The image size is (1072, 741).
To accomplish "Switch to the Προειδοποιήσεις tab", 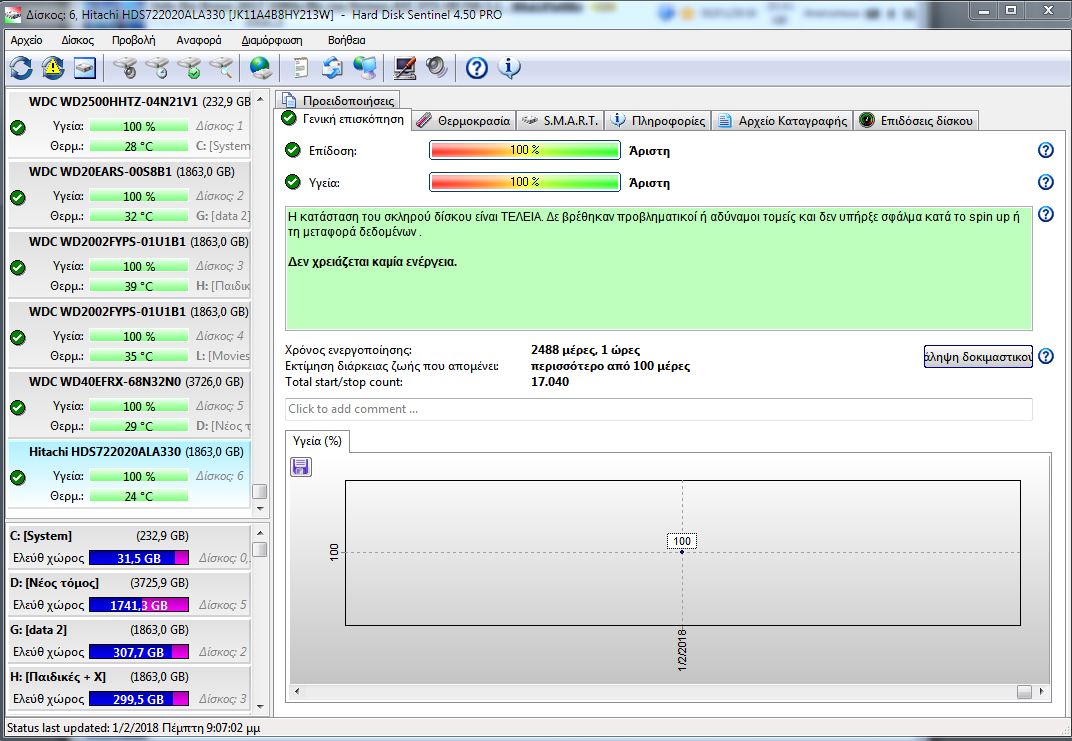I will [x=338, y=100].
